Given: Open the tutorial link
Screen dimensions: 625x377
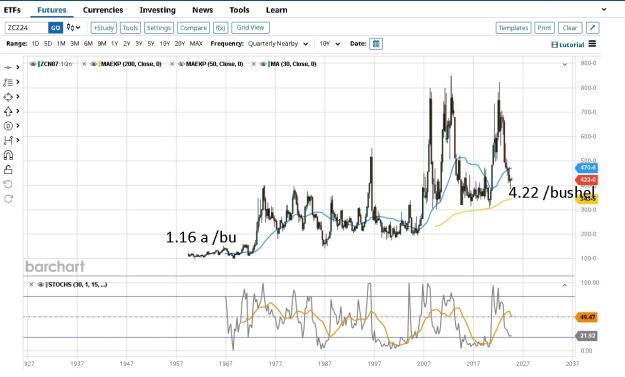Looking at the screenshot, I should point(568,45).
